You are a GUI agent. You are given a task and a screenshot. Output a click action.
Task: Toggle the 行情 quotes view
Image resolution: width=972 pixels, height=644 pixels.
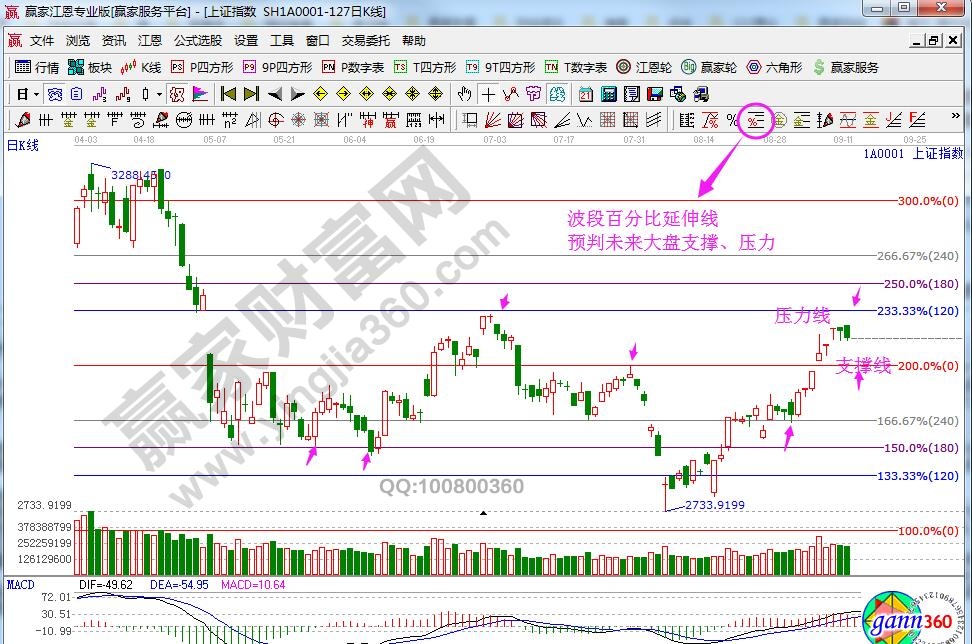pos(38,67)
